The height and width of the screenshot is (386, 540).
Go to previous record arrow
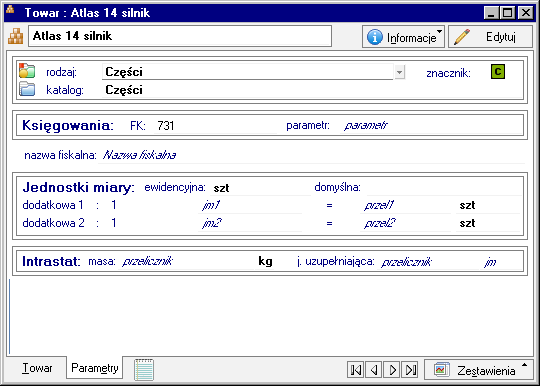point(374,370)
